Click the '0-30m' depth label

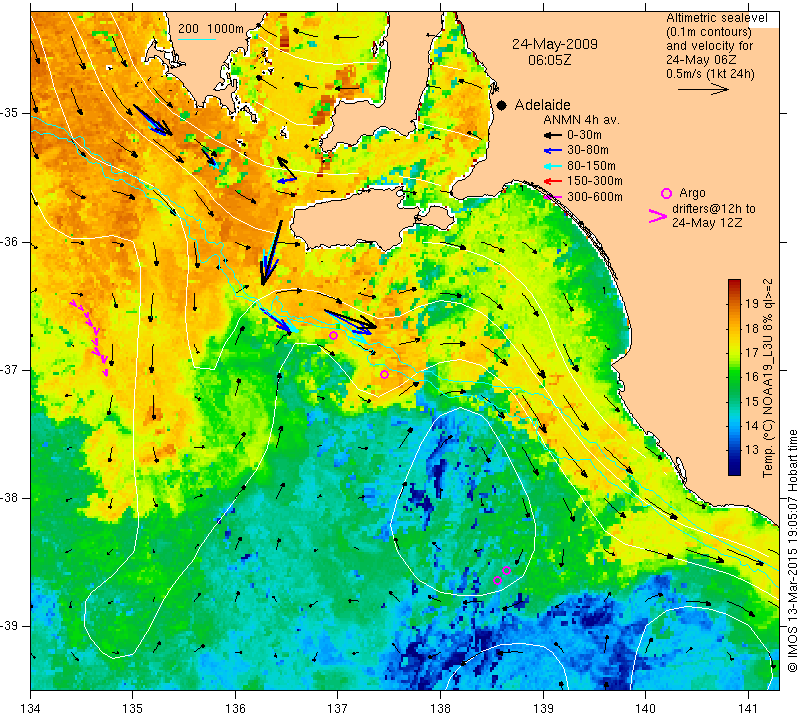click(584, 135)
